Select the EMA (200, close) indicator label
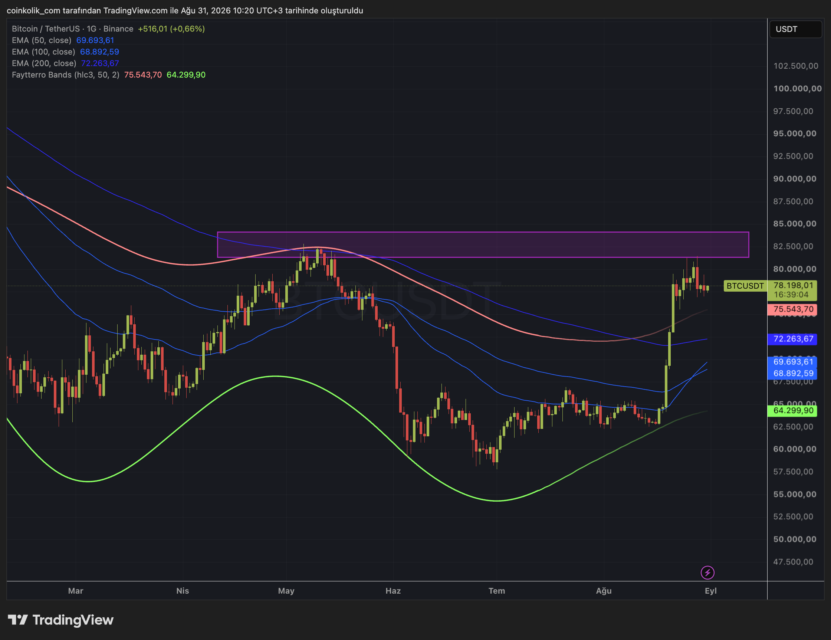This screenshot has height=640, width=831. [x=44, y=63]
